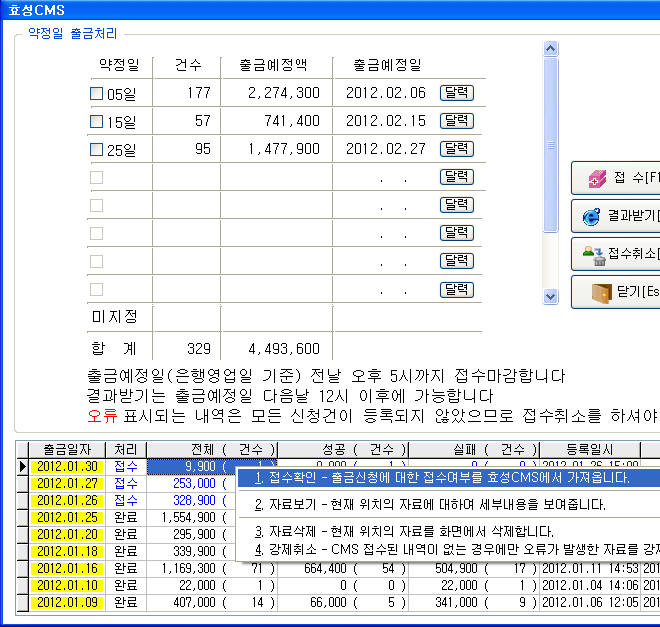660x627 pixels.
Task: Click the 닫기 door icon
Action: pyautogui.click(x=601, y=293)
